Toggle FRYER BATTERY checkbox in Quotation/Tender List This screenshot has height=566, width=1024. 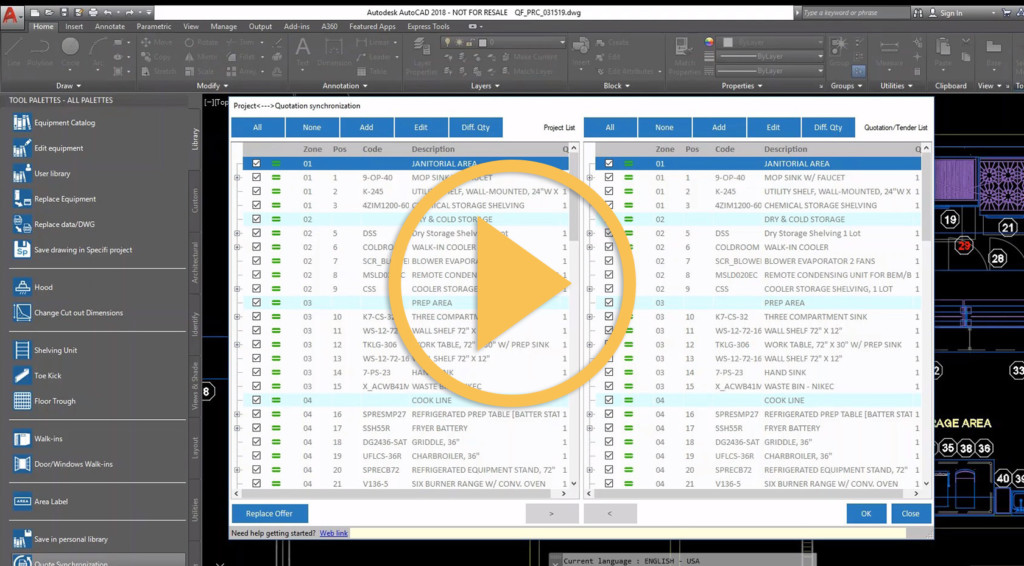point(609,428)
